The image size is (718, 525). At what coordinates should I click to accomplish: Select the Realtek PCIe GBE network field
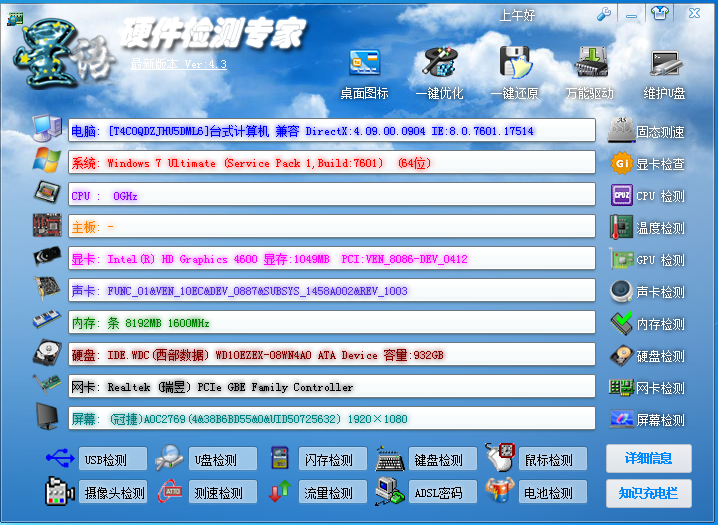click(332, 387)
